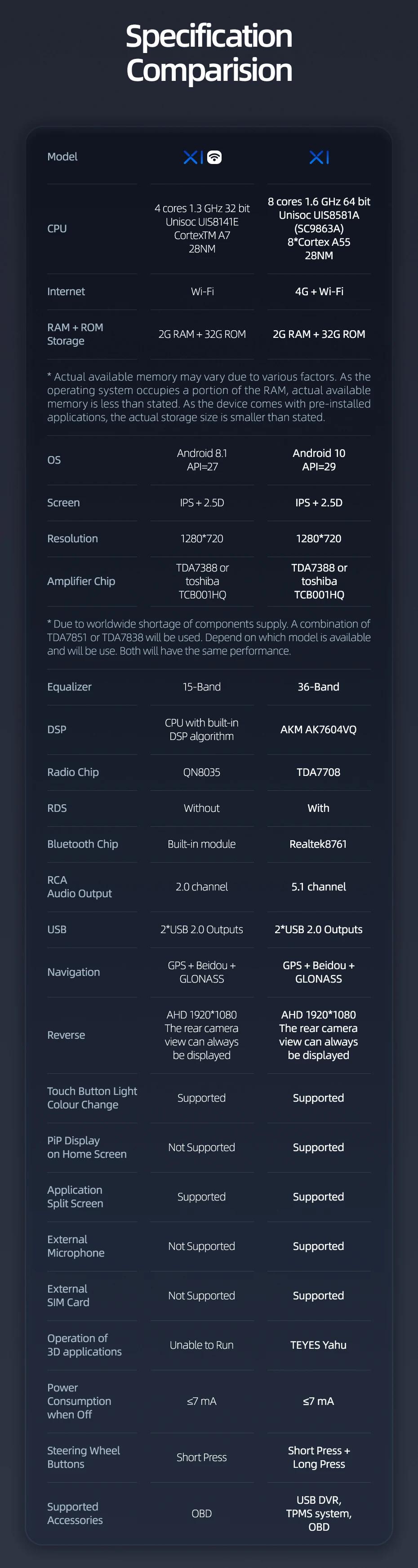This screenshot has height=1568, width=418.
Task: Click the WiFi badge icon beside X1
Action: [x=214, y=157]
